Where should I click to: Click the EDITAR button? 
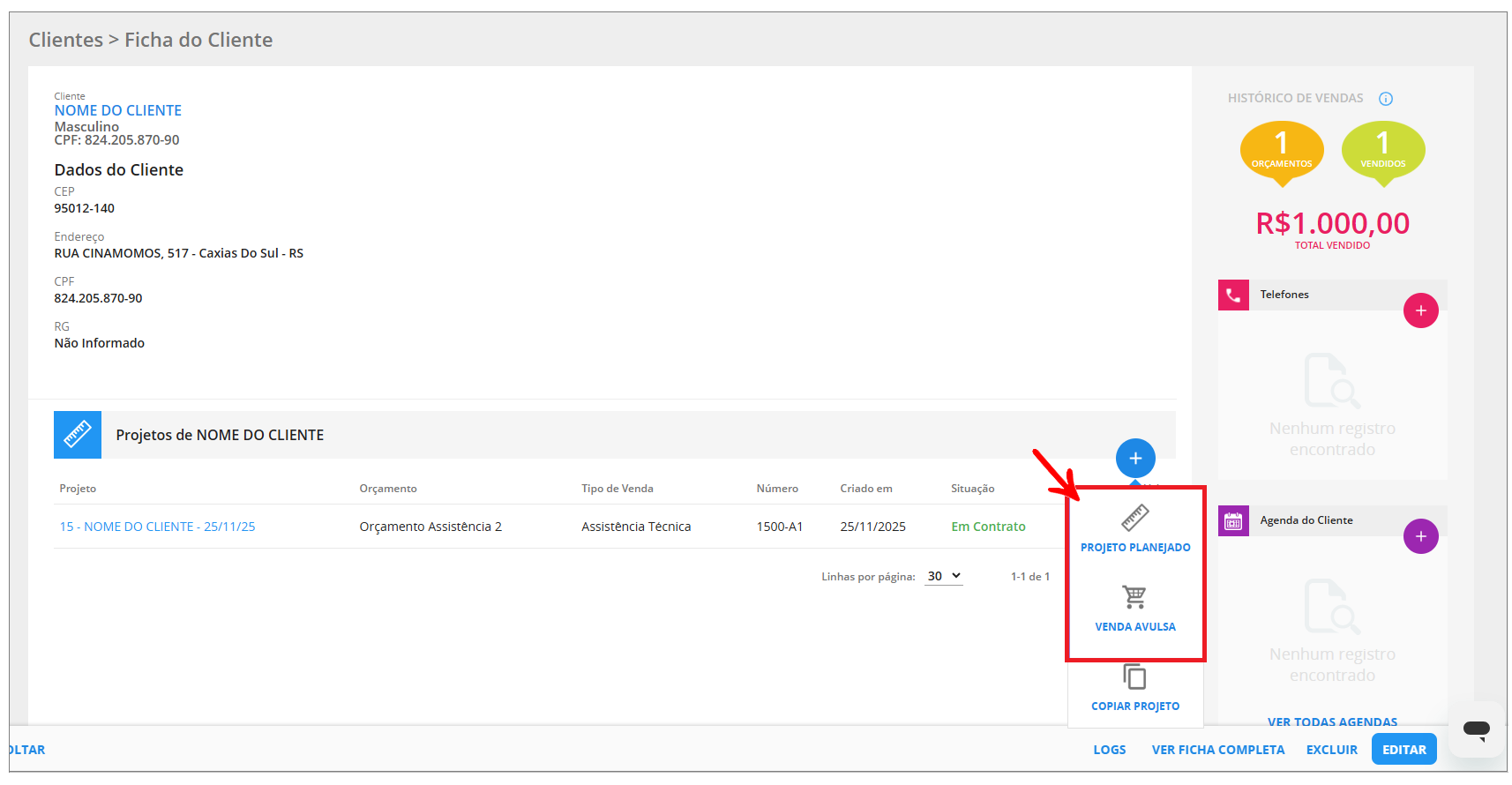click(1404, 750)
